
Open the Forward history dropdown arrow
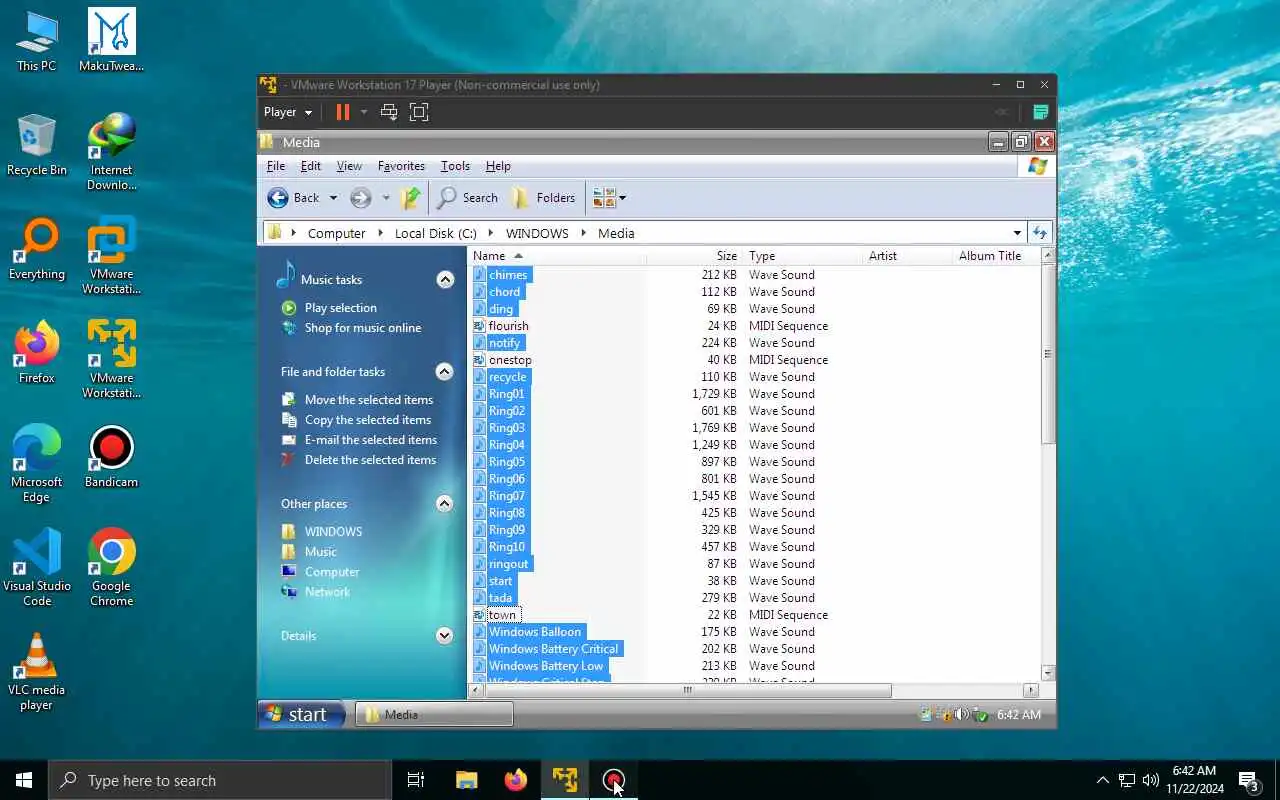pyautogui.click(x=386, y=198)
